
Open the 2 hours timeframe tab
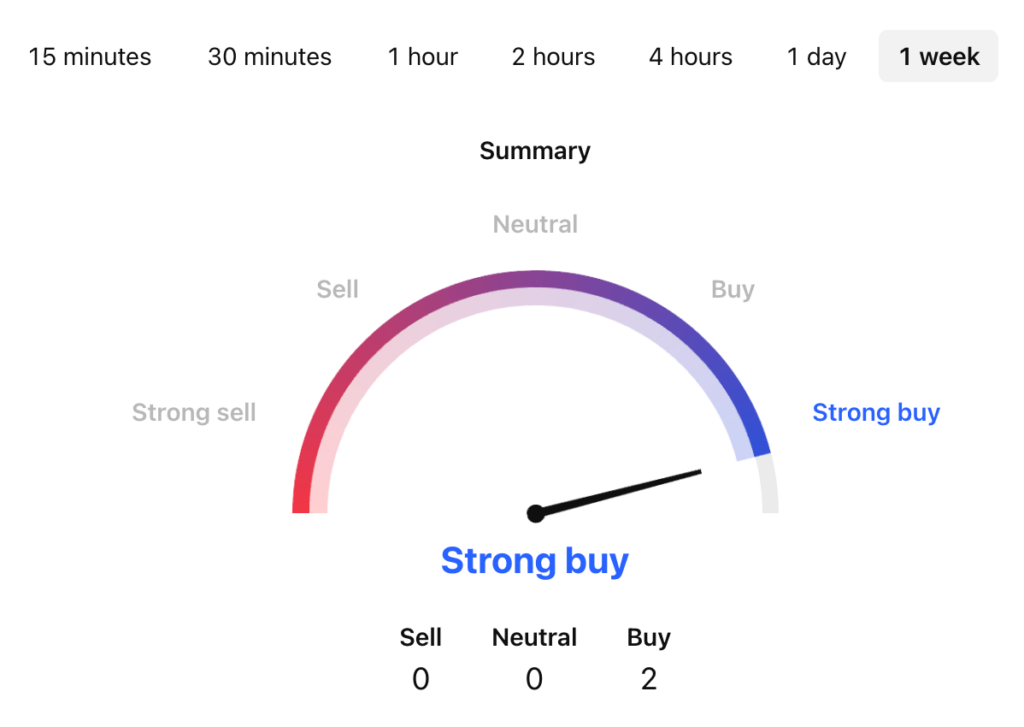click(553, 57)
